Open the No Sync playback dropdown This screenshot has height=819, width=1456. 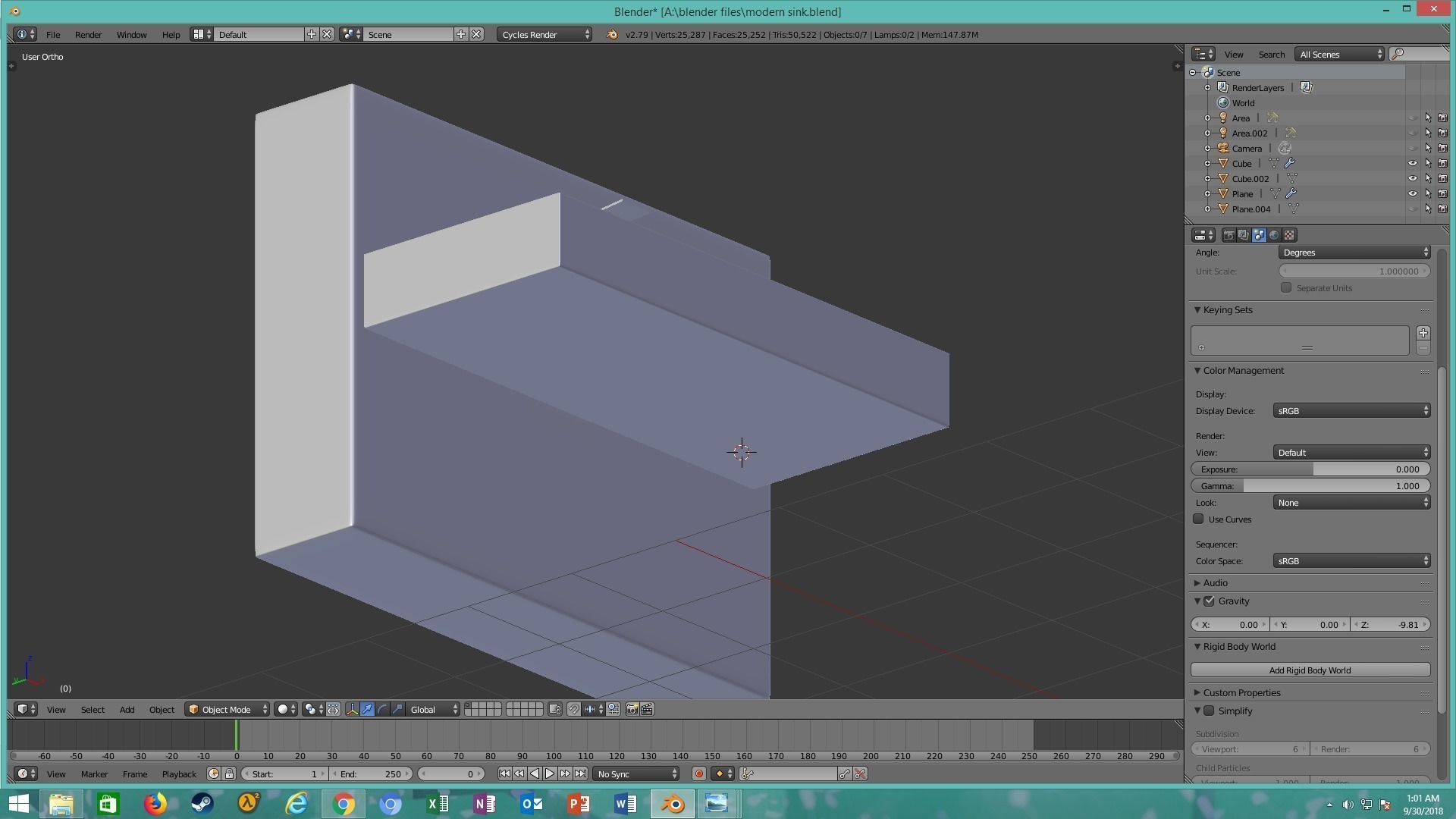click(x=635, y=773)
